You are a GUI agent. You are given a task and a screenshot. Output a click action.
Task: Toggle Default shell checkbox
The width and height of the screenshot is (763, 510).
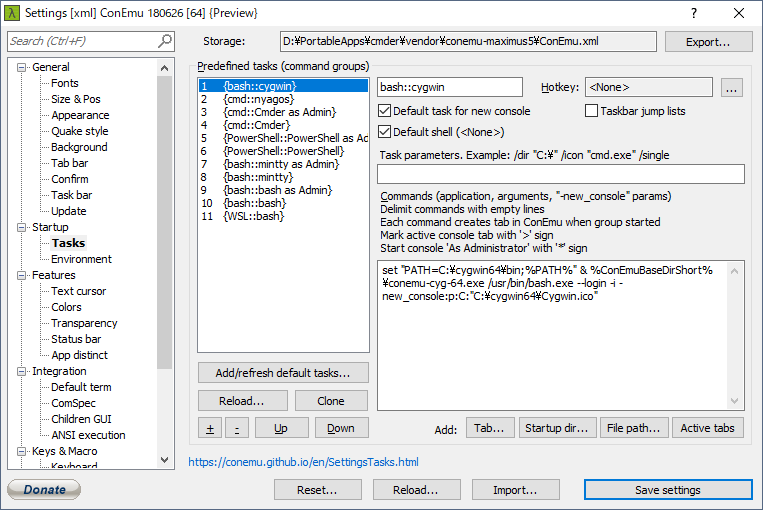[384, 132]
